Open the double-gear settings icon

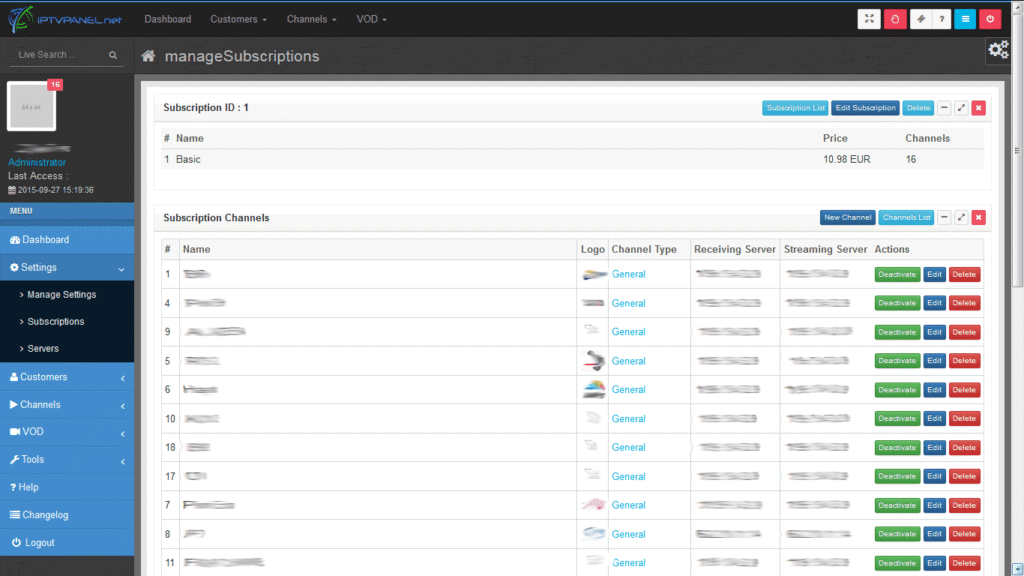(998, 50)
